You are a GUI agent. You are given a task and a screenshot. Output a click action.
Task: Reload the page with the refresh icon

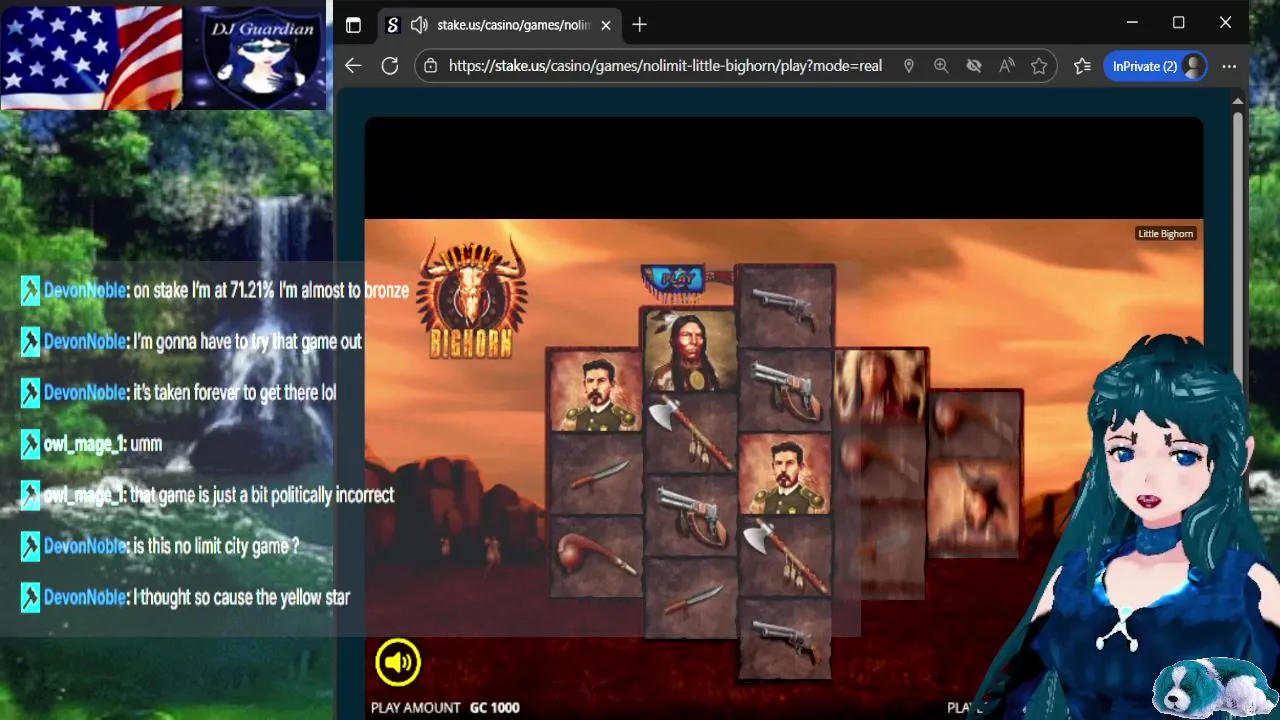point(390,66)
